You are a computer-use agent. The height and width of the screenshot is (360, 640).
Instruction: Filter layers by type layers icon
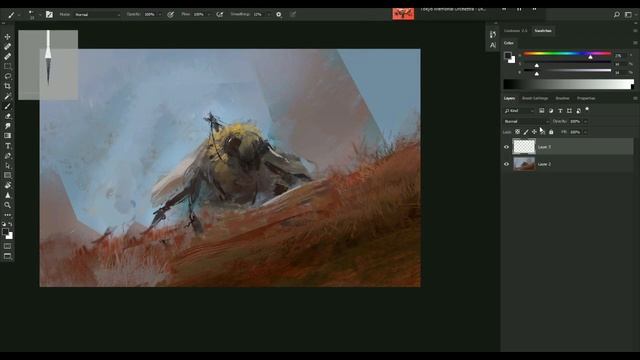(560, 111)
